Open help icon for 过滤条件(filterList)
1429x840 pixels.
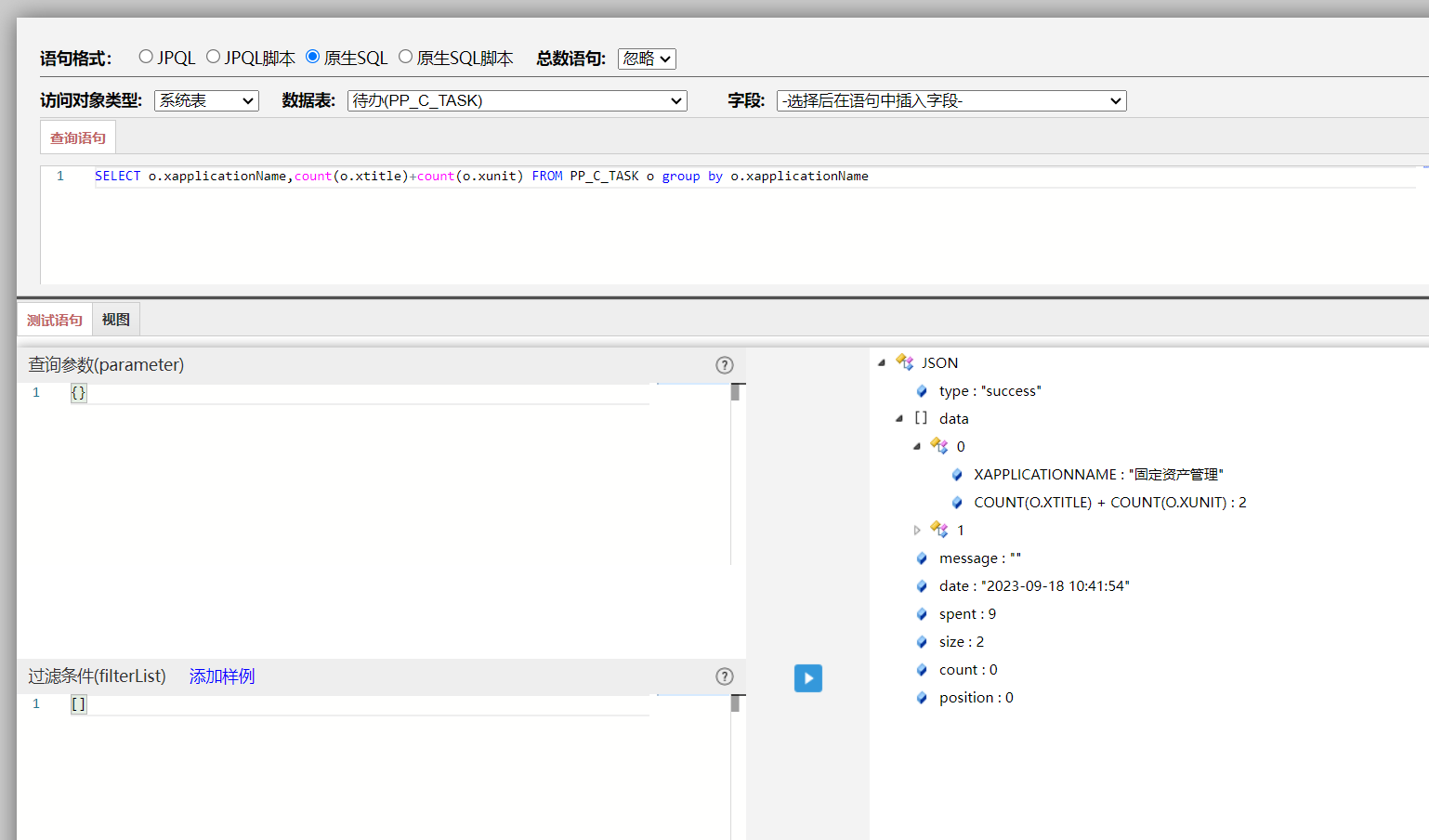click(725, 676)
